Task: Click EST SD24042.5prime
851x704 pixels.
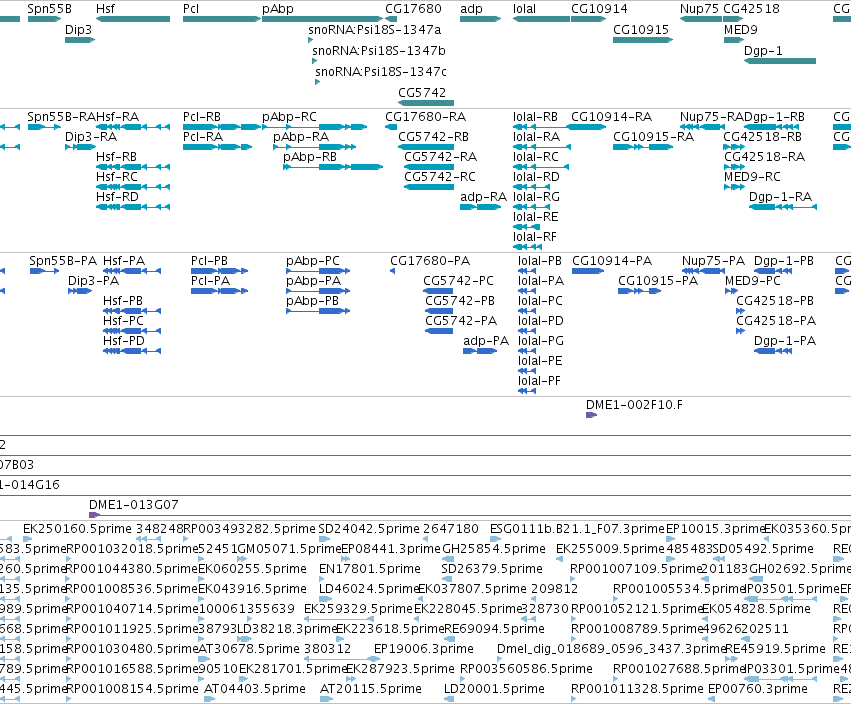Action: [x=369, y=529]
